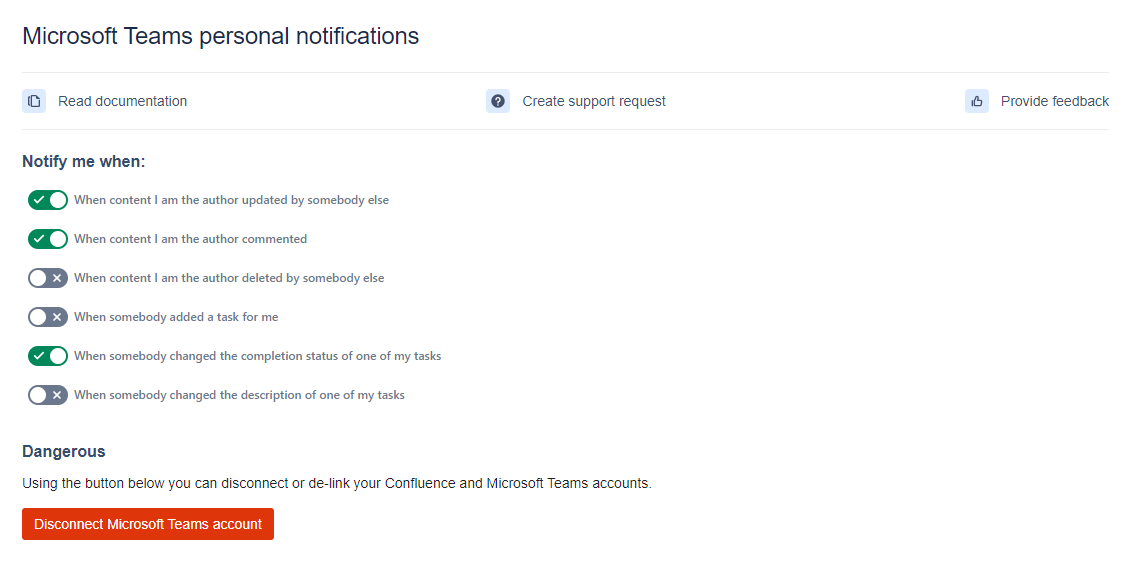Disable the task completion status changed toggle

(x=48, y=356)
